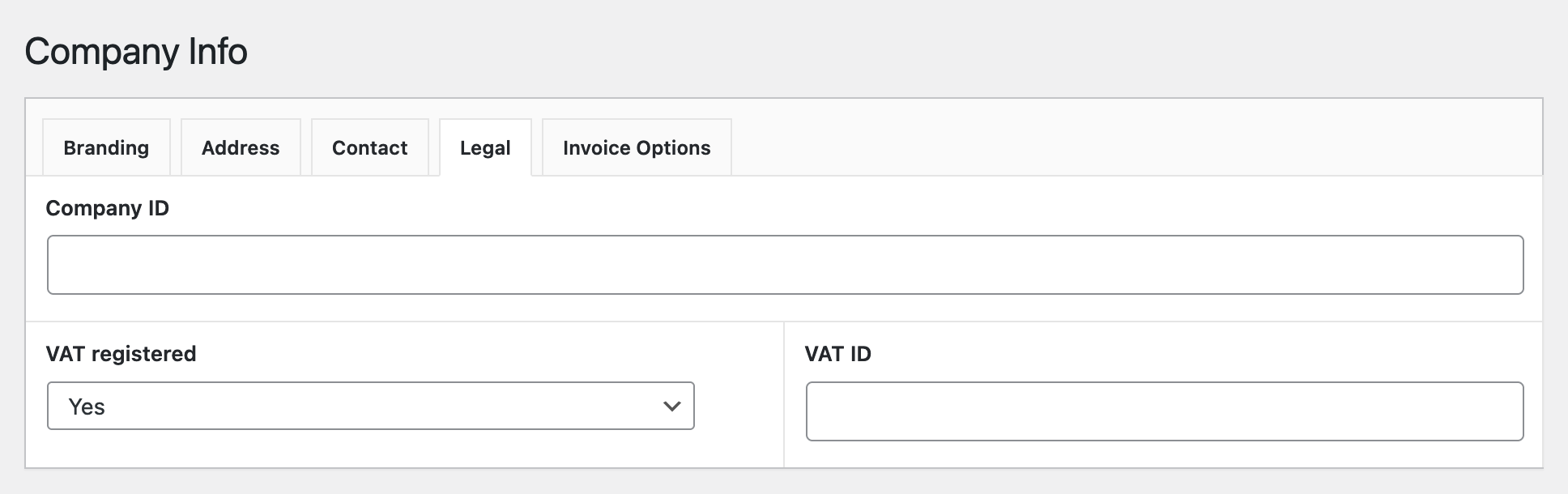1568x494 pixels.
Task: Click blank space right of the VAT registered dropdown
Action: 739,406
